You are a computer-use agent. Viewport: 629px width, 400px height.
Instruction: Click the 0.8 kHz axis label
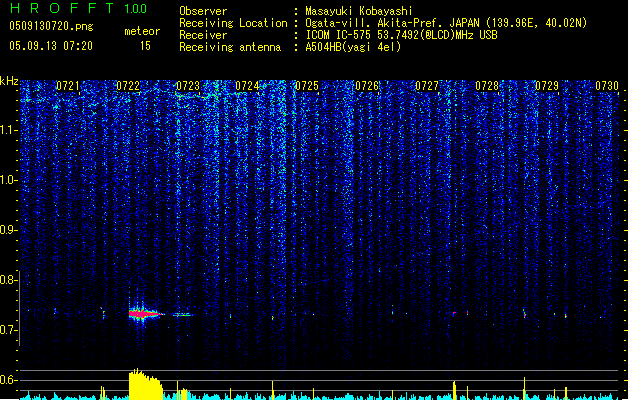click(9, 280)
